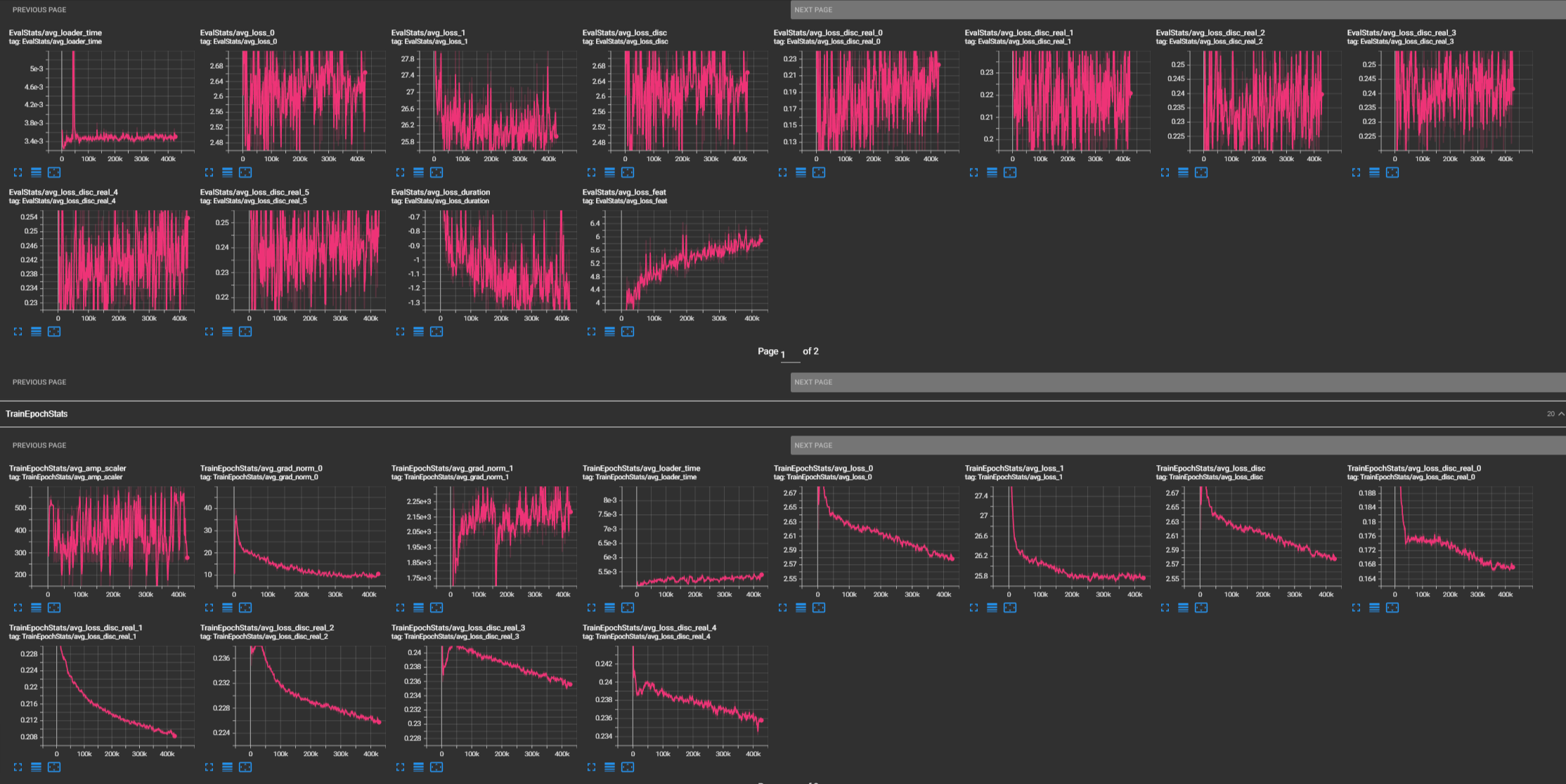Viewport: 1566px width, 784px height.
Task: Expand TrainEpochStats/avg_loss_disc_real_4 chart size
Action: [591, 767]
